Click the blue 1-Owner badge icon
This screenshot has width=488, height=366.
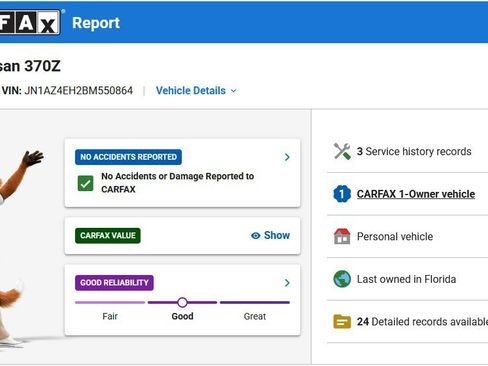[342, 194]
